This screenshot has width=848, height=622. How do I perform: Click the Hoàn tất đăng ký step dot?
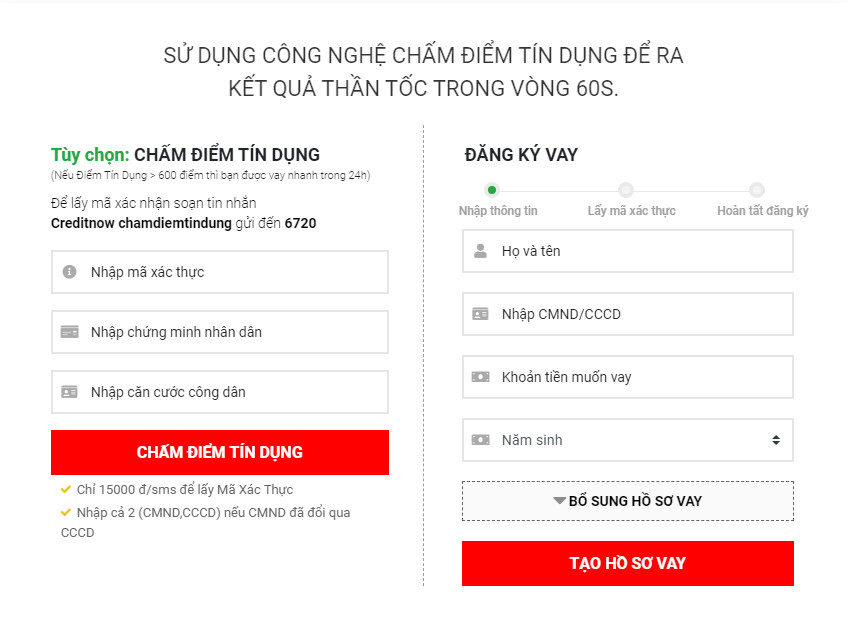(757, 188)
